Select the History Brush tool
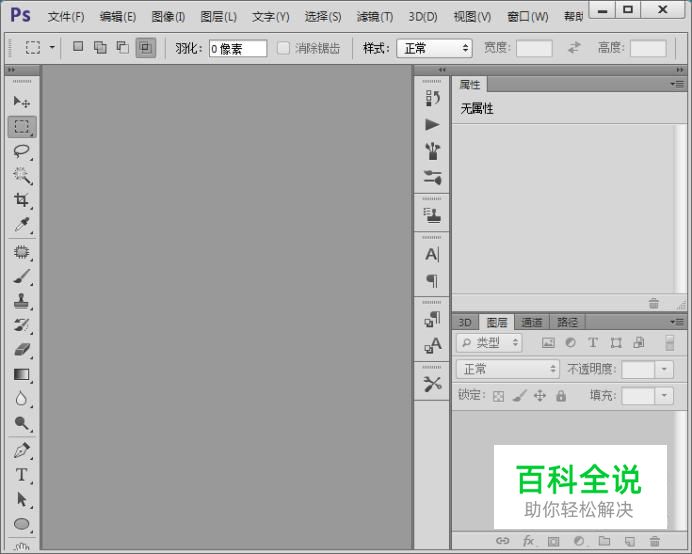The width and height of the screenshot is (692, 554). pos(21,325)
